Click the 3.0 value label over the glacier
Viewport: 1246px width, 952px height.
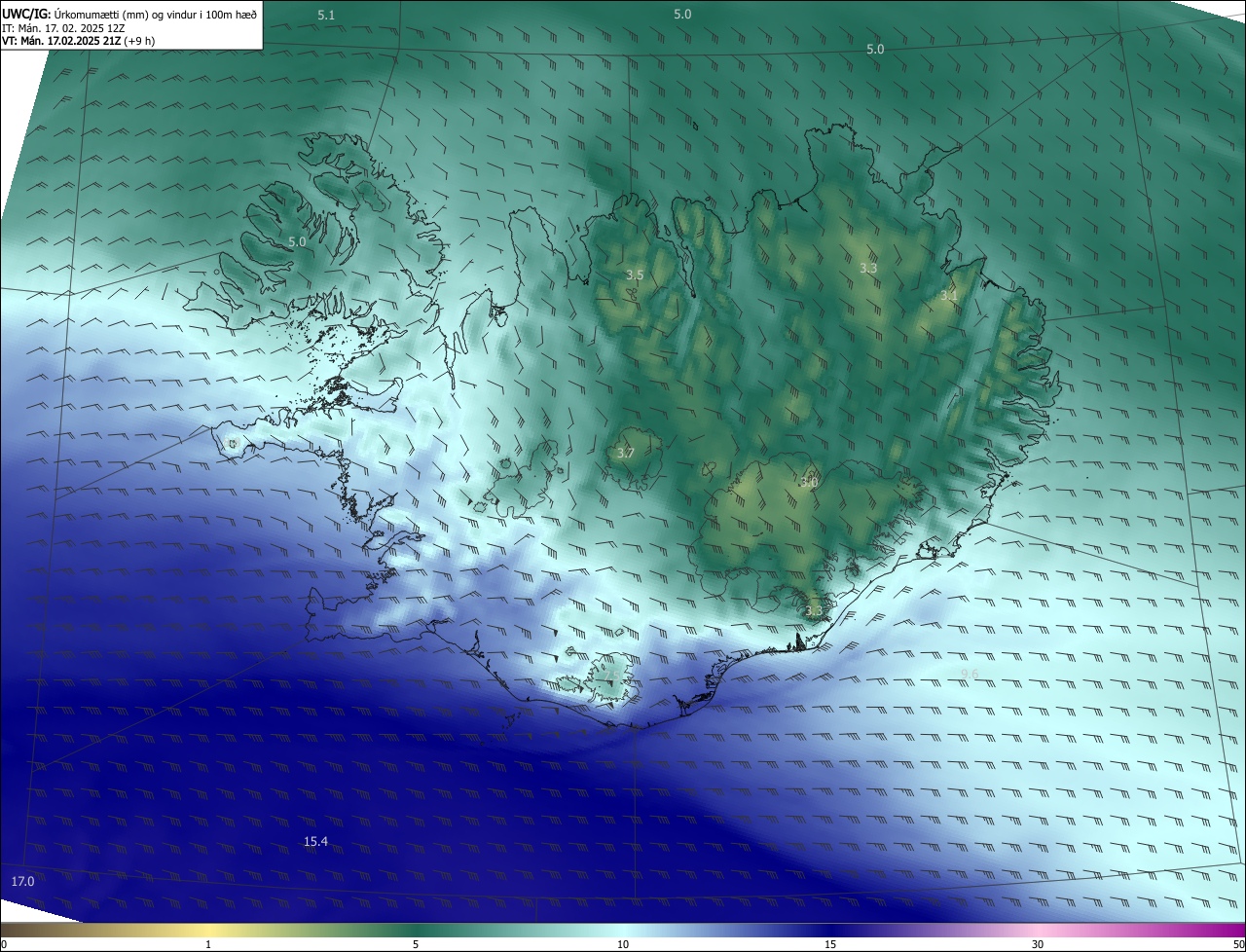coord(809,482)
